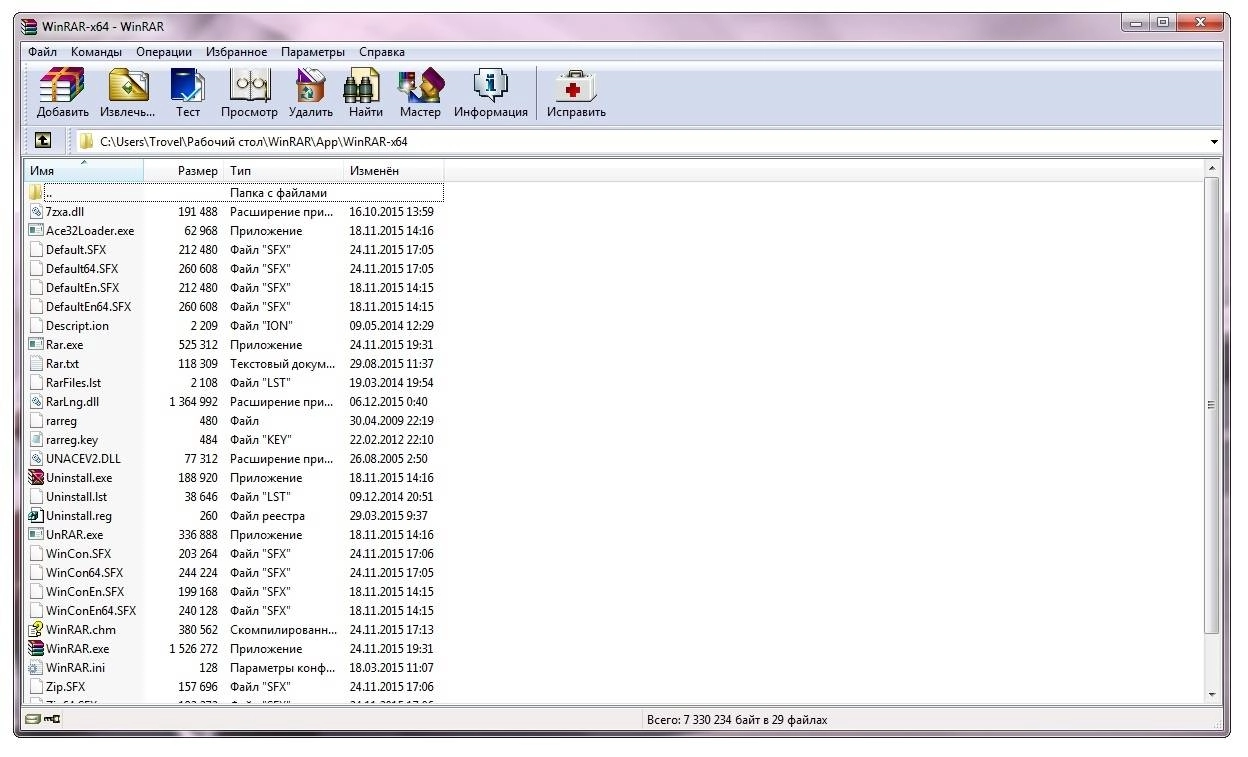This screenshot has width=1248, height=757.
Task: Click the size value 1 526 272
Action: pyautogui.click(x=193, y=649)
